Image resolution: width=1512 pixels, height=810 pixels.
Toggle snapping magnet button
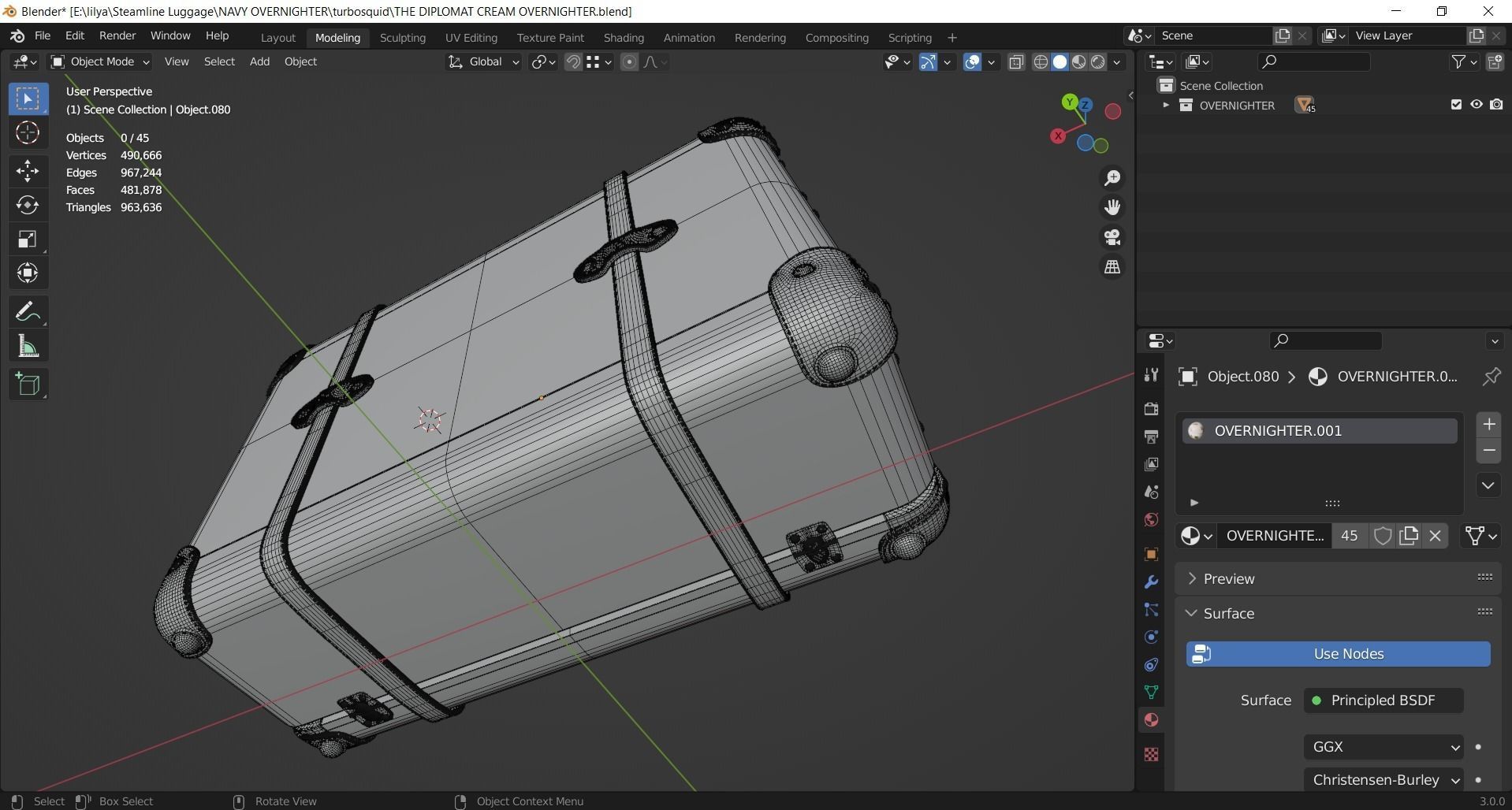point(573,61)
